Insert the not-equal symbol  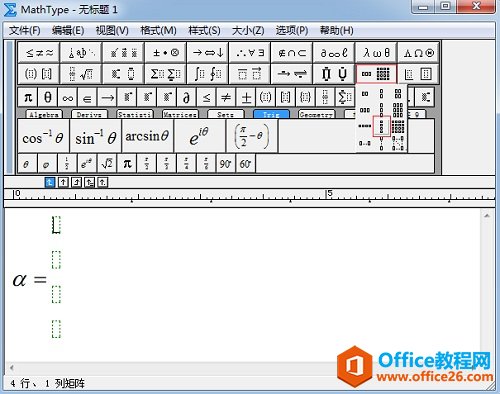click(x=226, y=98)
